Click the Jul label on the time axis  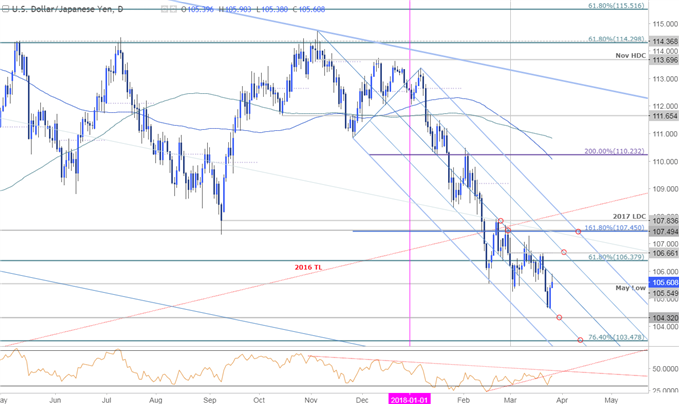[107, 400]
